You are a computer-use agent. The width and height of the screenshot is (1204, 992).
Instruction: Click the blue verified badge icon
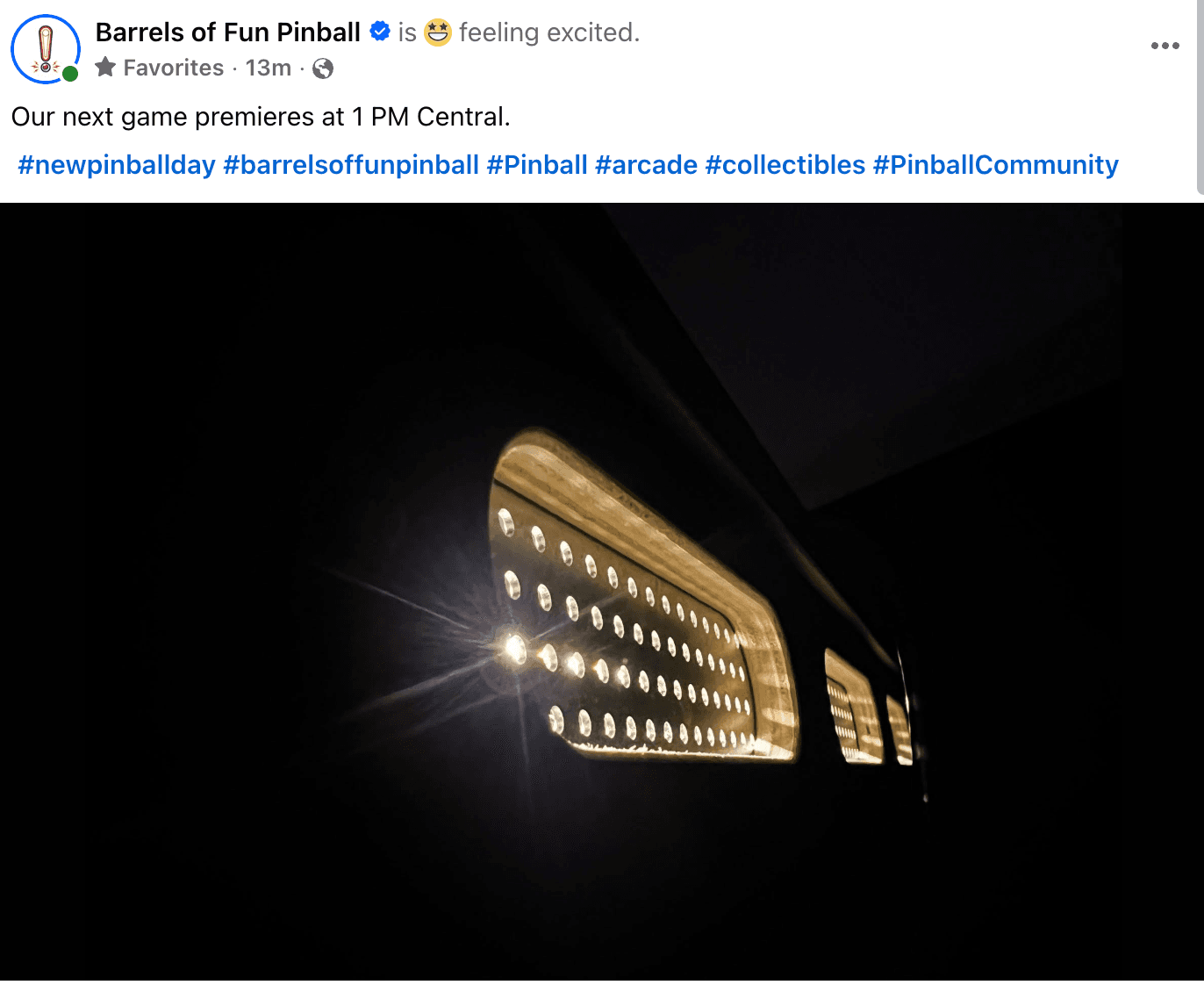(x=380, y=32)
